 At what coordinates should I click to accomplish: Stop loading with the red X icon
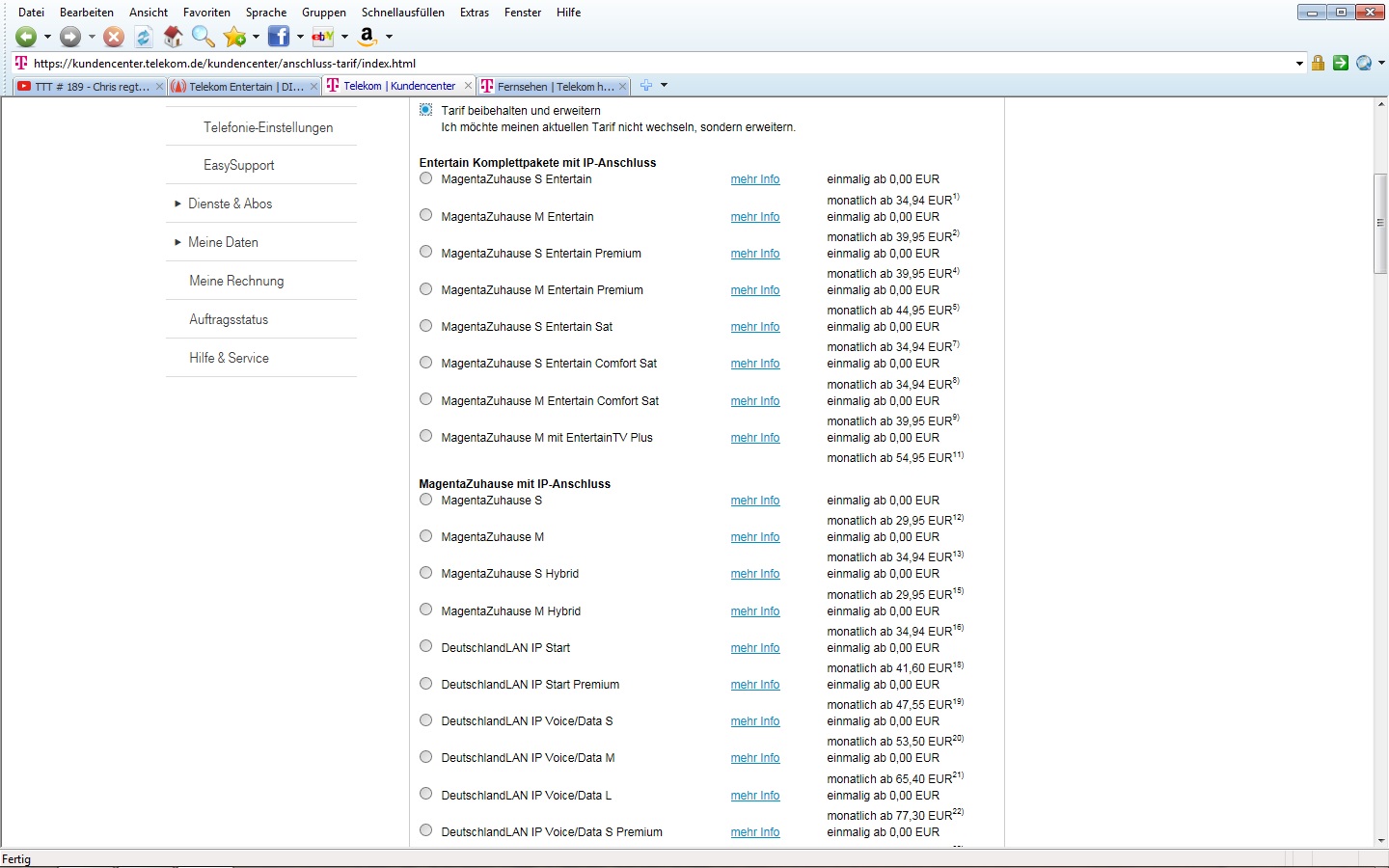pos(114,37)
